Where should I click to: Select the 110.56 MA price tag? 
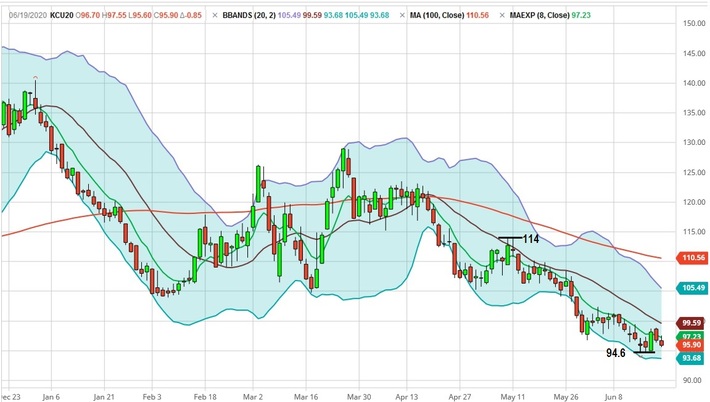click(x=692, y=258)
